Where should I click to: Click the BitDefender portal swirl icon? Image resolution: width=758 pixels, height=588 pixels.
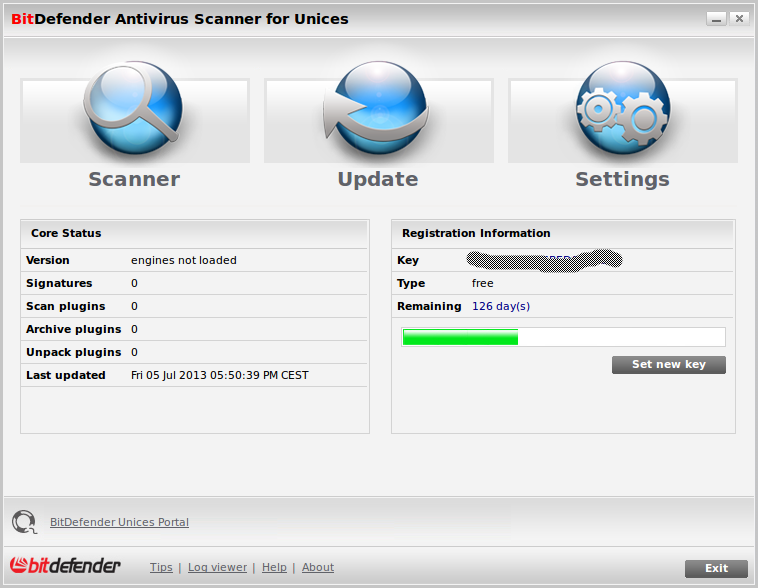(24, 522)
